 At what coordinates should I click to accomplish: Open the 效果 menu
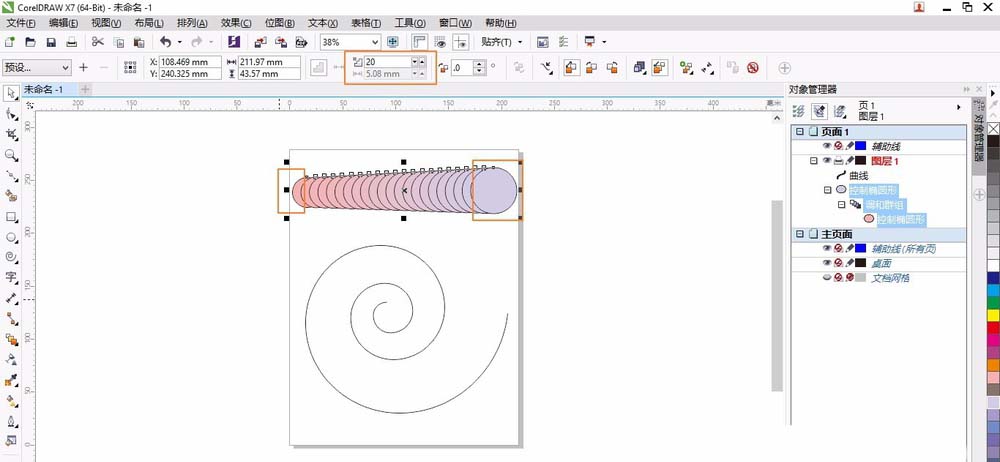pos(236,23)
